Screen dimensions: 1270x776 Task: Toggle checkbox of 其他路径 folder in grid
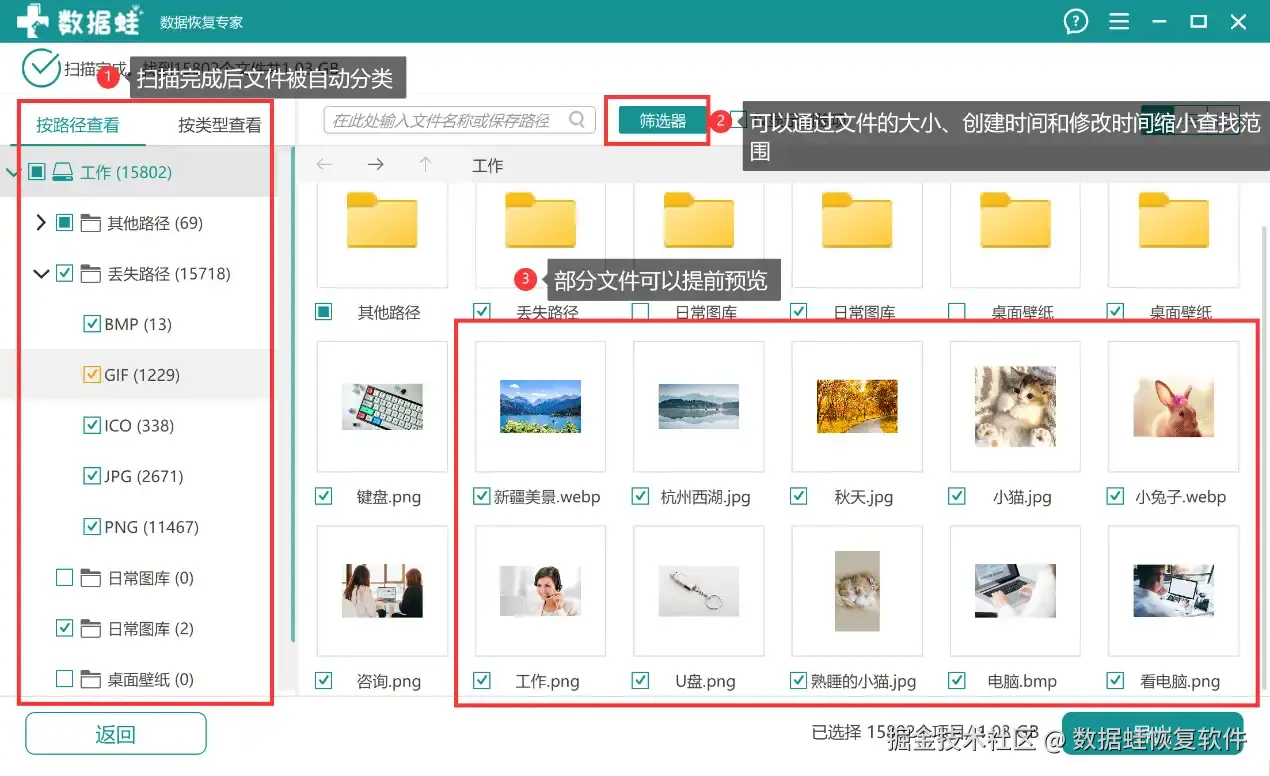point(324,312)
